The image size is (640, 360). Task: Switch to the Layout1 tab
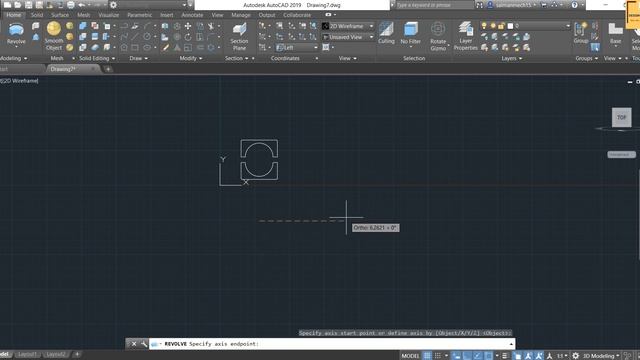point(28,354)
